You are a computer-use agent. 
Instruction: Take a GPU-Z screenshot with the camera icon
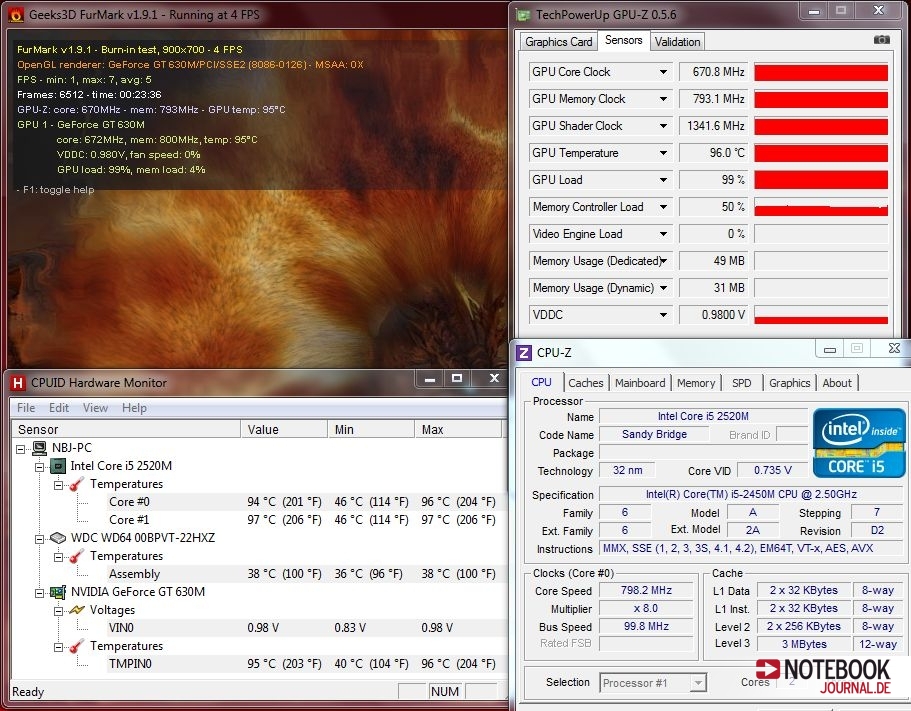point(881,40)
